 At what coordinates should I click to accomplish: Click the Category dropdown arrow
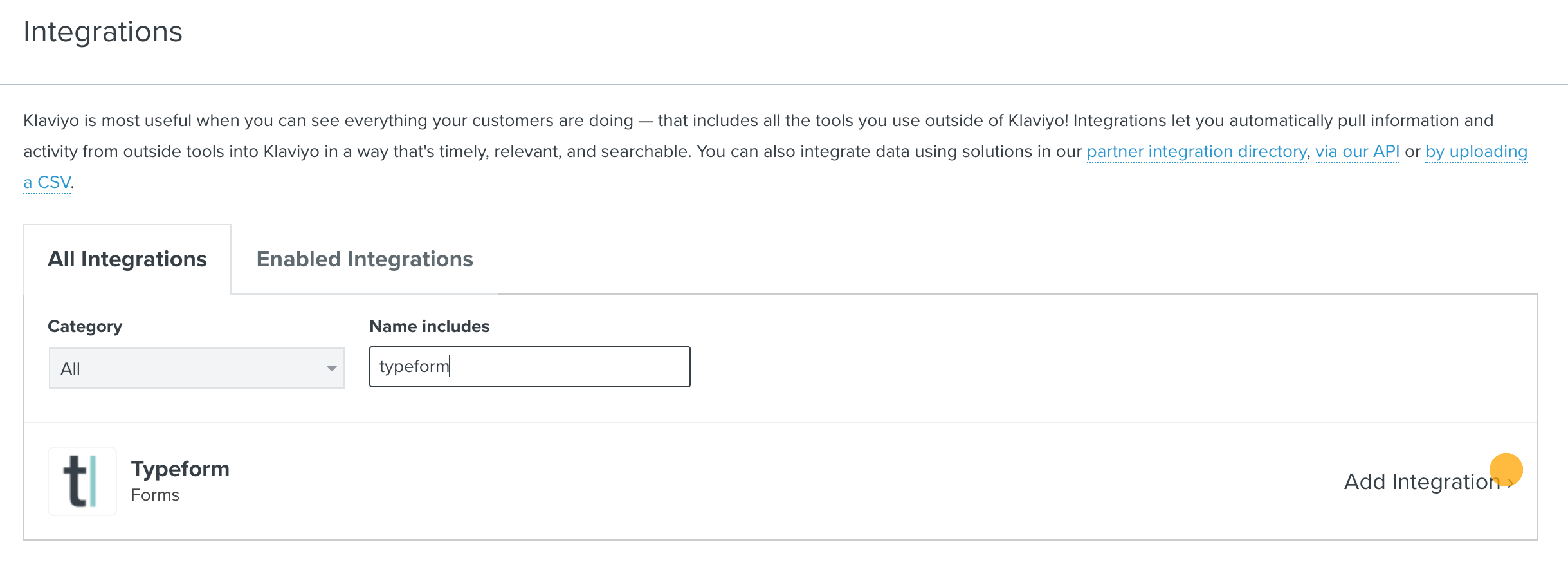click(331, 368)
